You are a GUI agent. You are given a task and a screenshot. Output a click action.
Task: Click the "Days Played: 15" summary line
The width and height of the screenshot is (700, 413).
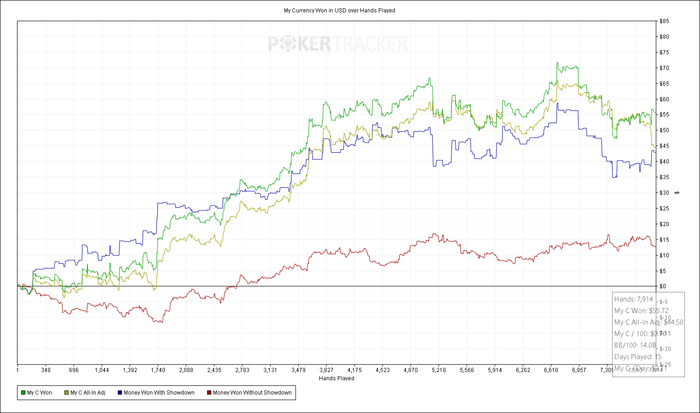(x=638, y=357)
